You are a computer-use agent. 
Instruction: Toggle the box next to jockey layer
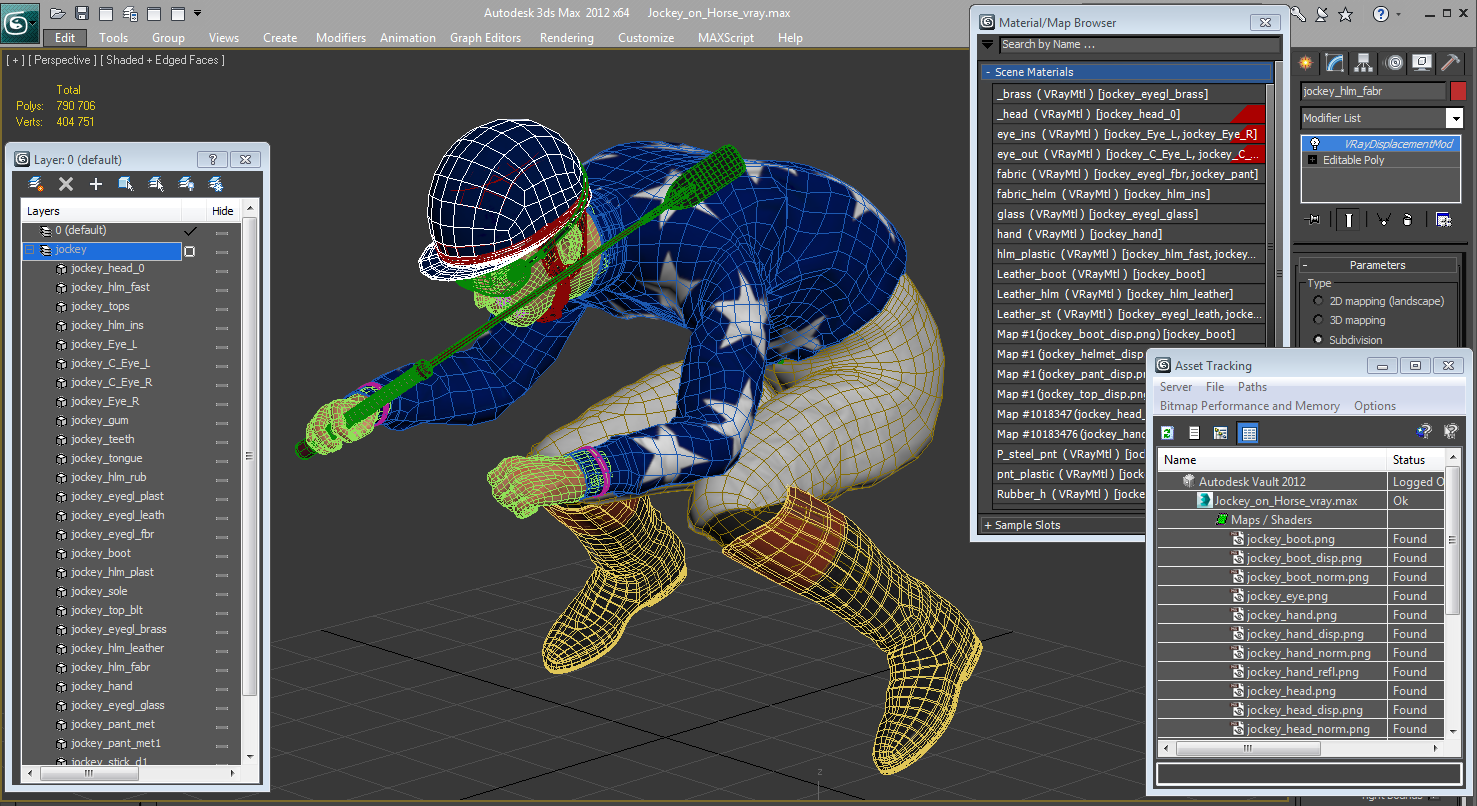pyautogui.click(x=190, y=250)
